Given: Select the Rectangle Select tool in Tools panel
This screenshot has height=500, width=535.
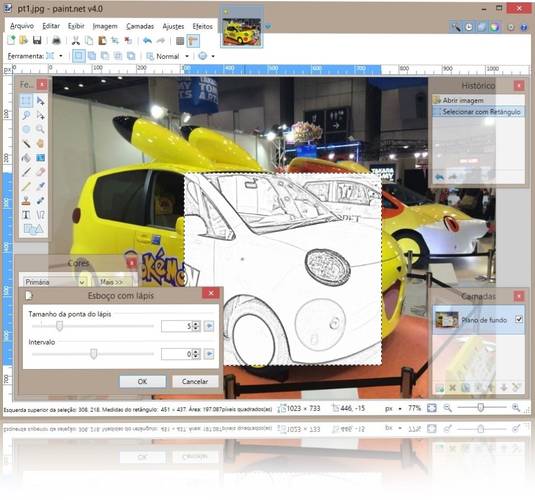Looking at the screenshot, I should (x=26, y=101).
